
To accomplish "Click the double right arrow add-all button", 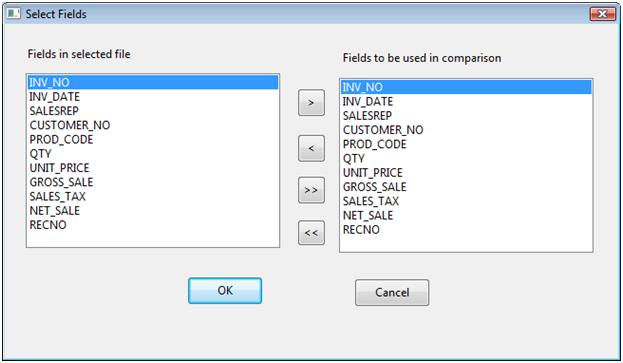I will [311, 190].
